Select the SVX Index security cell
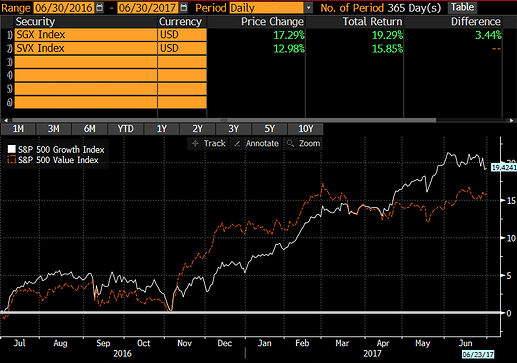Viewport: 517px width, 363px height. point(85,48)
